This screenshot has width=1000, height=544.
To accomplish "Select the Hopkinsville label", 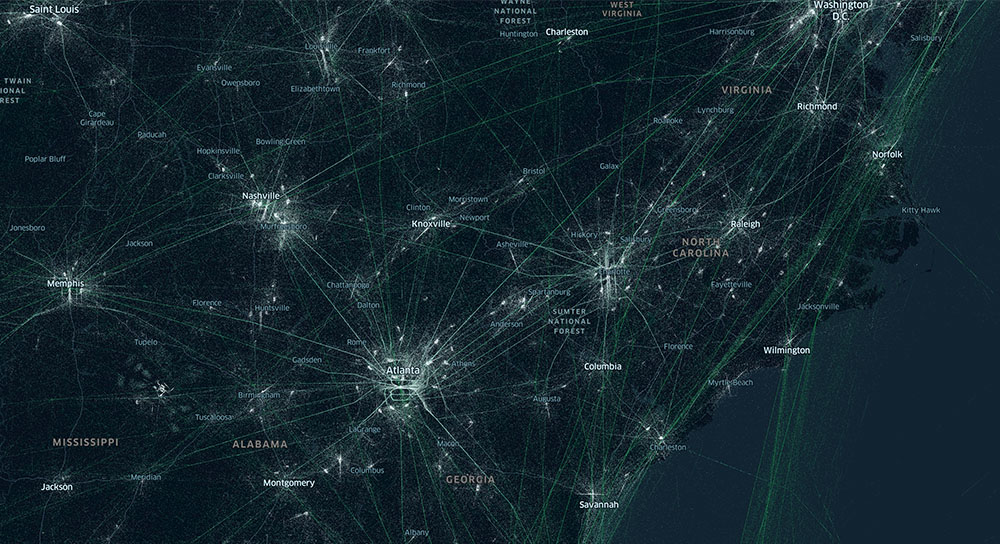I will pos(218,151).
